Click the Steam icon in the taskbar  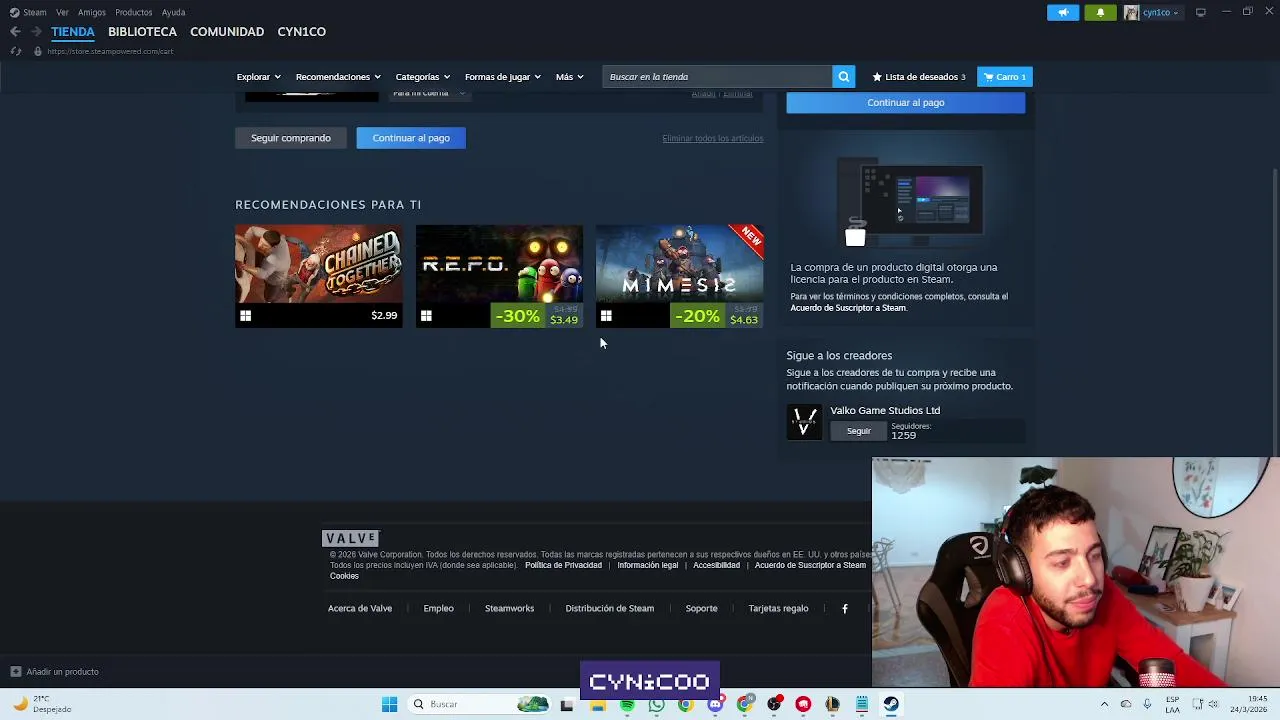point(891,704)
